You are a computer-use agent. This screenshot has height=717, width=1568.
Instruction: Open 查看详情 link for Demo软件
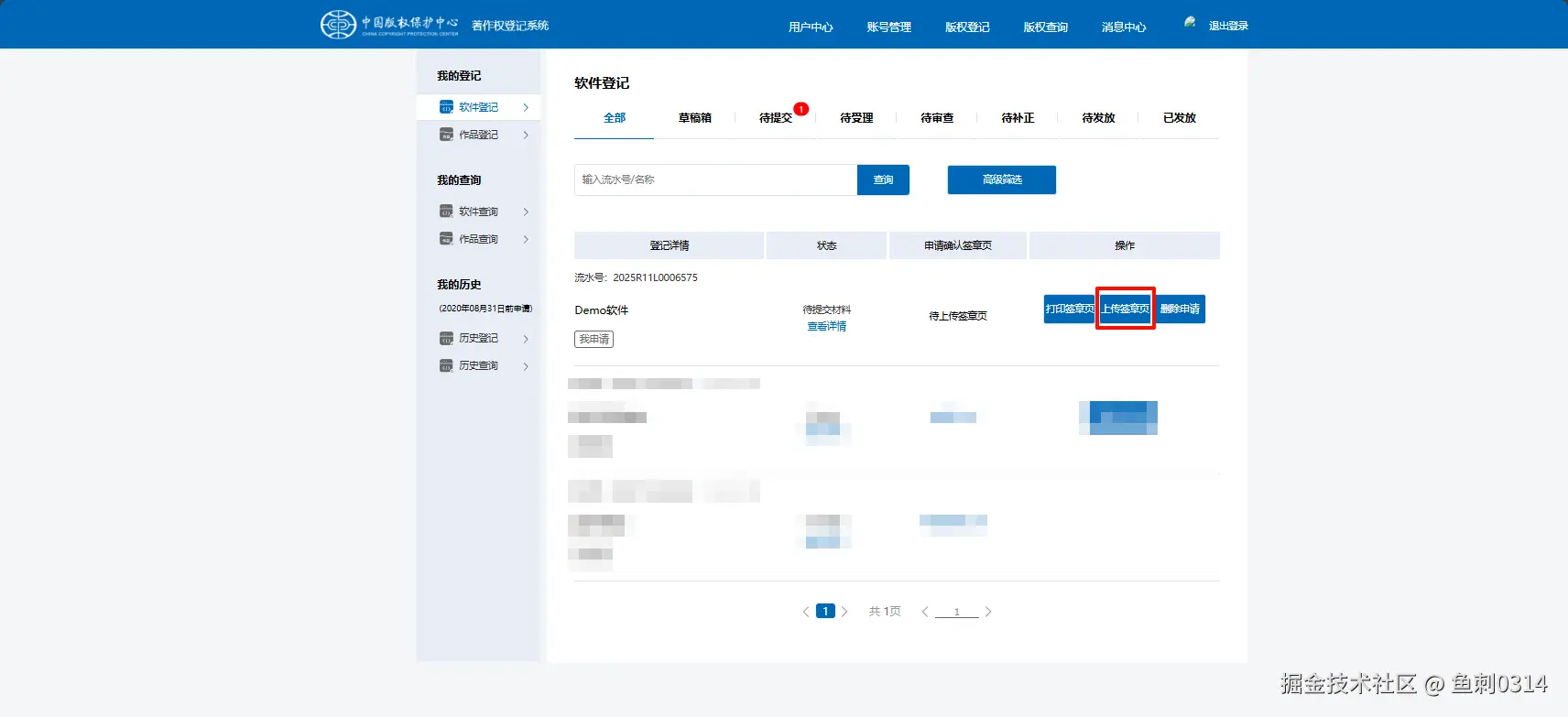[826, 326]
